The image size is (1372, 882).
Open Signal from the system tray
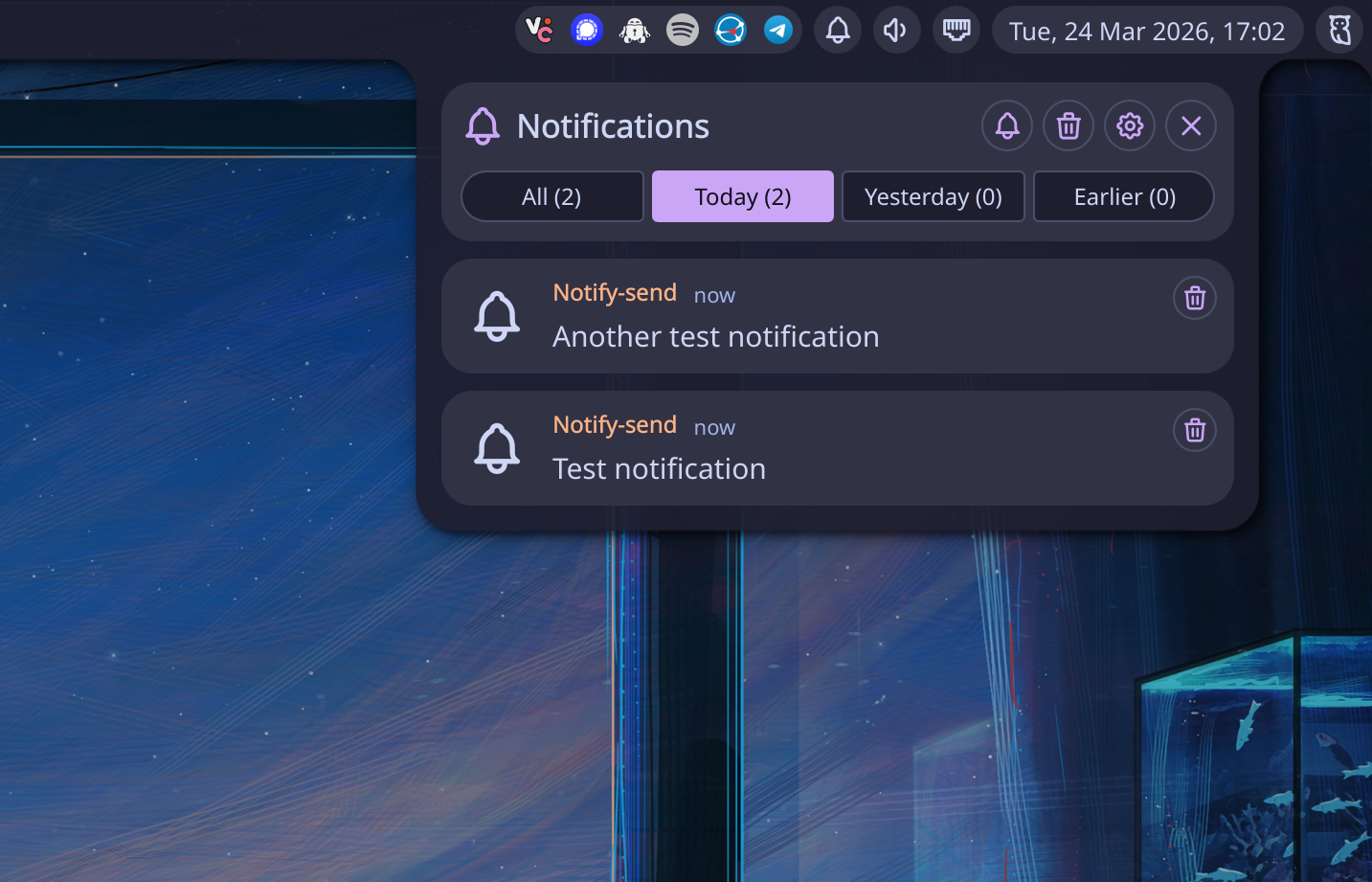coord(586,30)
